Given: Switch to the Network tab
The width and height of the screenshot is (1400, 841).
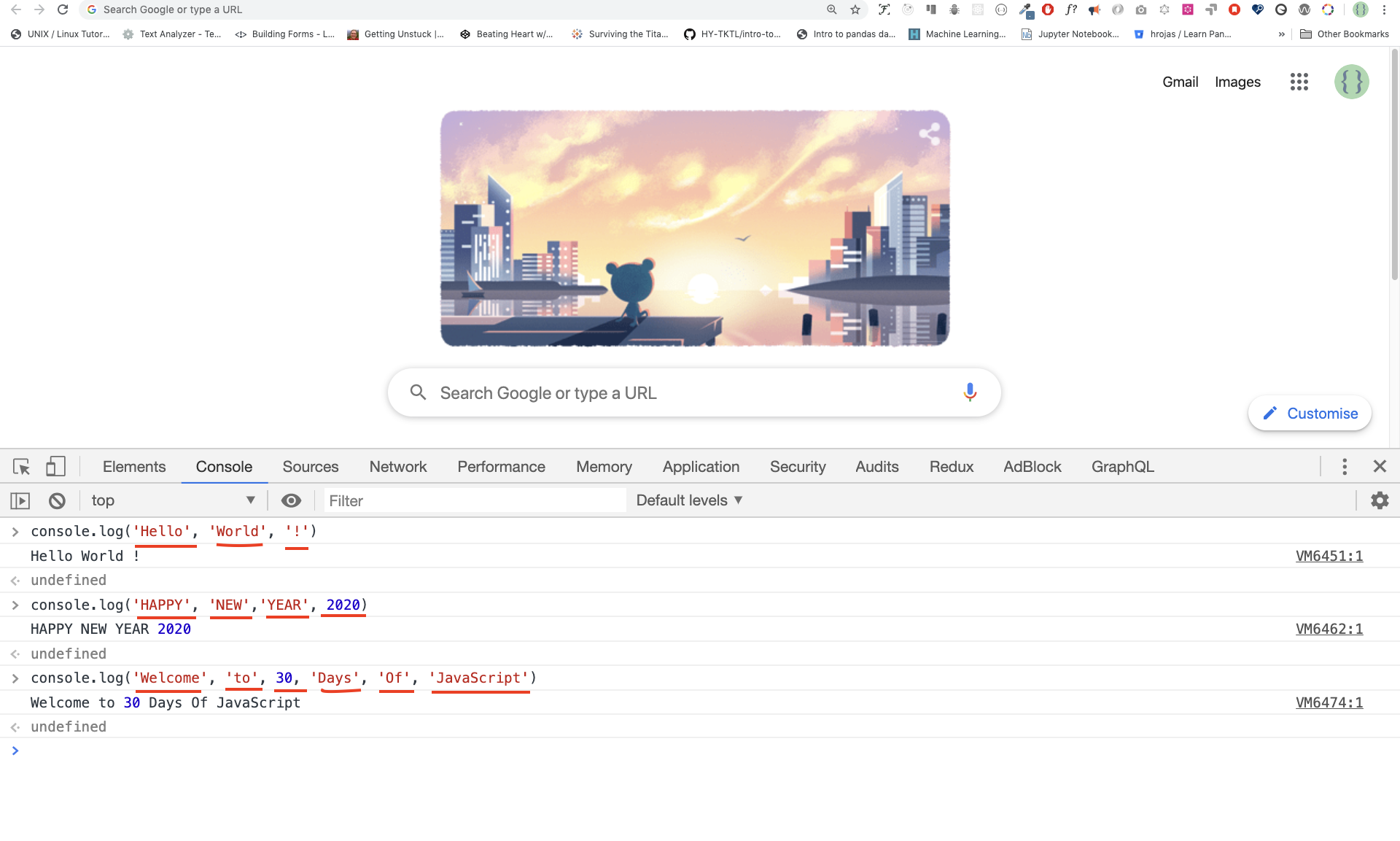Looking at the screenshot, I should tap(398, 466).
